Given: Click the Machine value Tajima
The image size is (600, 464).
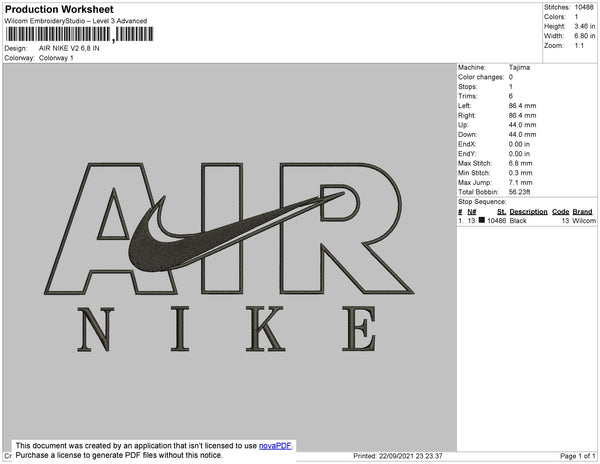Looking at the screenshot, I should click(x=519, y=67).
